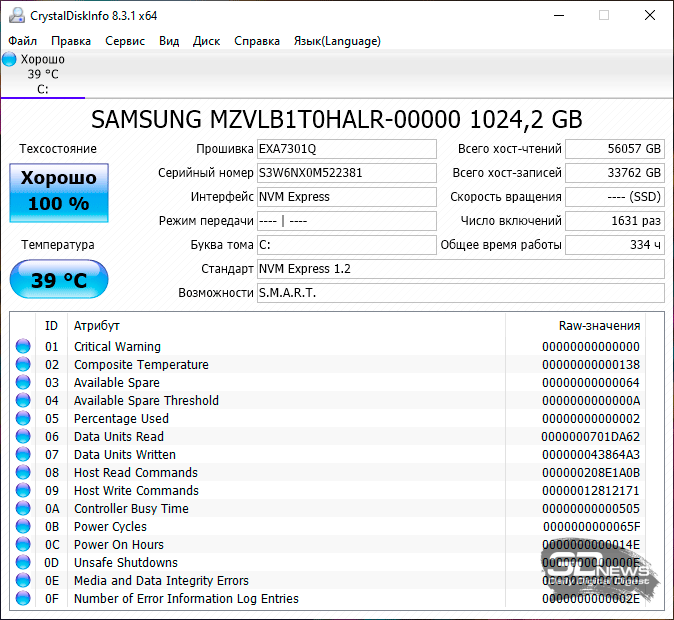The height and width of the screenshot is (620, 674).
Task: Click status icon for Number of Error Information Log Entries
Action: point(23,599)
